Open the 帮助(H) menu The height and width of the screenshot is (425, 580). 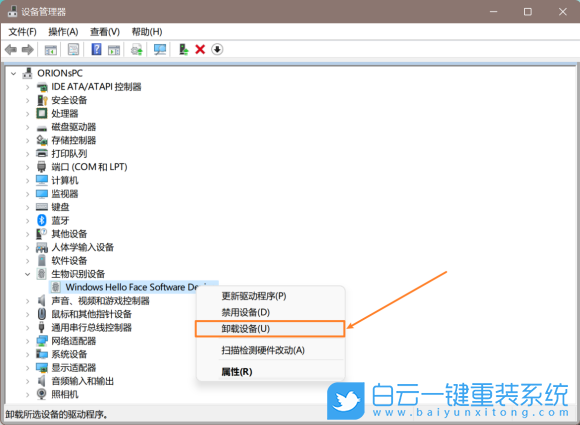(x=147, y=32)
